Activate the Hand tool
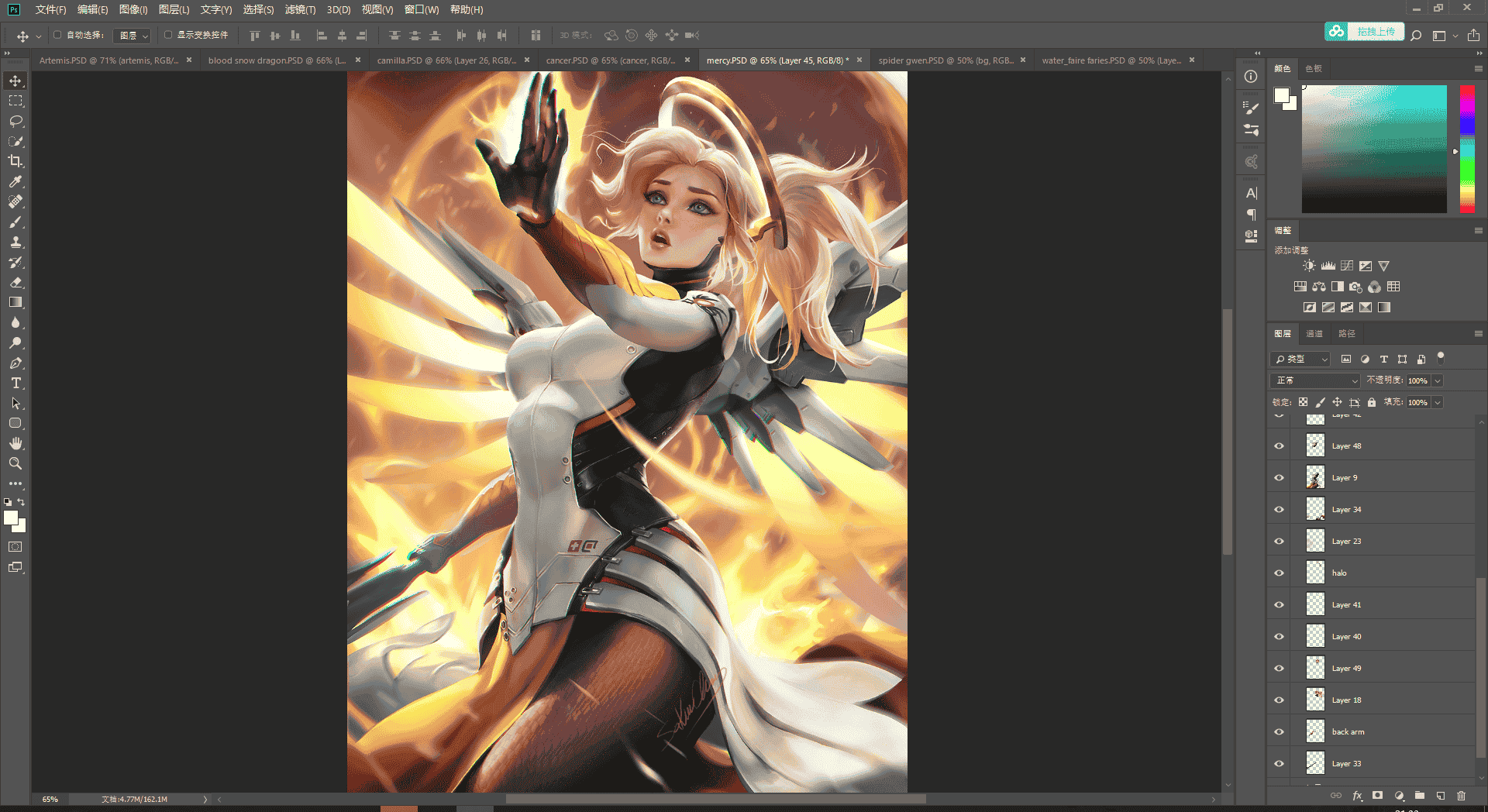The height and width of the screenshot is (812, 1488). coord(15,443)
